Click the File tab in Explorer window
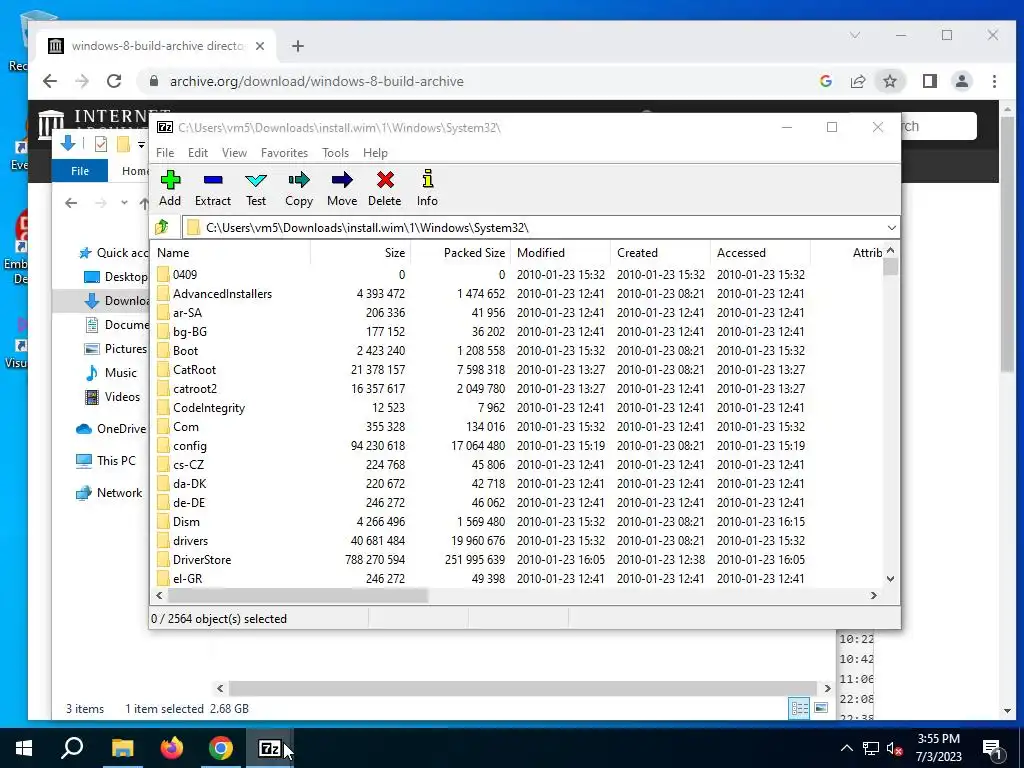 pyautogui.click(x=80, y=171)
